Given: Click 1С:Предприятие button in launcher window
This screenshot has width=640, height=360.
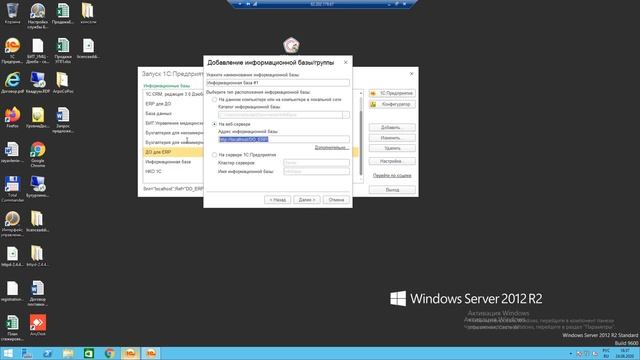Looking at the screenshot, I should tap(392, 93).
